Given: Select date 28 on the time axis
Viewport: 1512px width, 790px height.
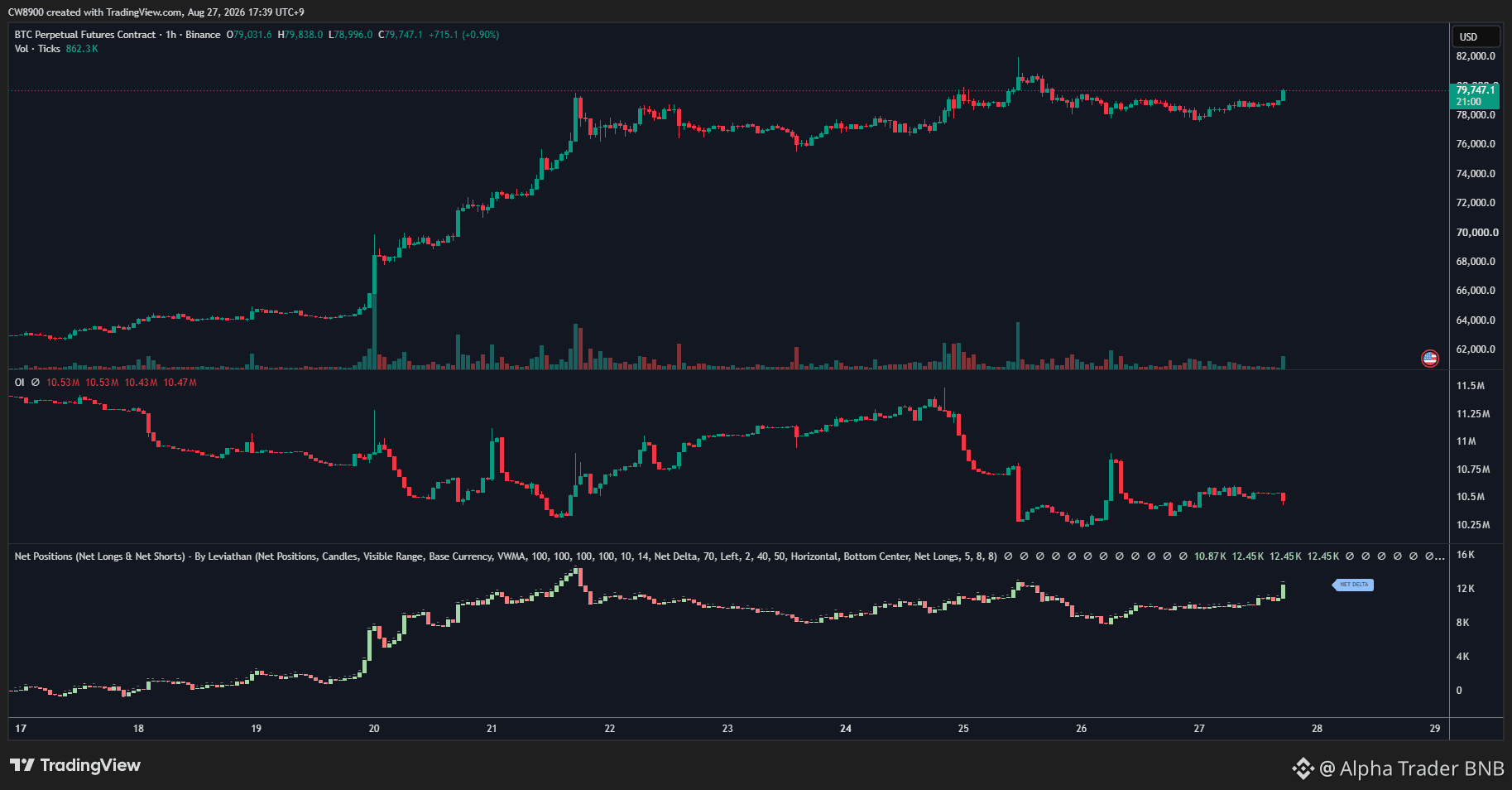Looking at the screenshot, I should tap(1318, 729).
